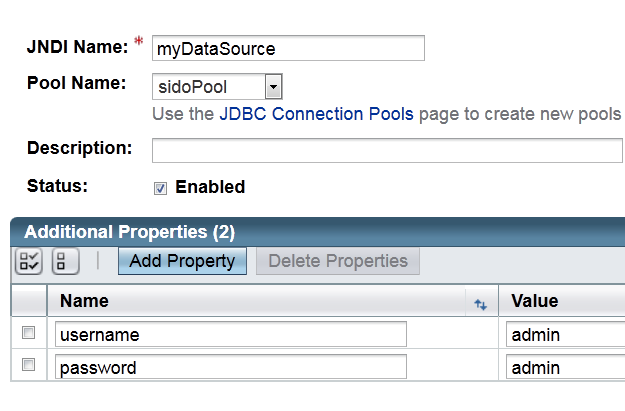Click the Delete Properties button
Viewport: 625px width, 411px height.
[338, 261]
